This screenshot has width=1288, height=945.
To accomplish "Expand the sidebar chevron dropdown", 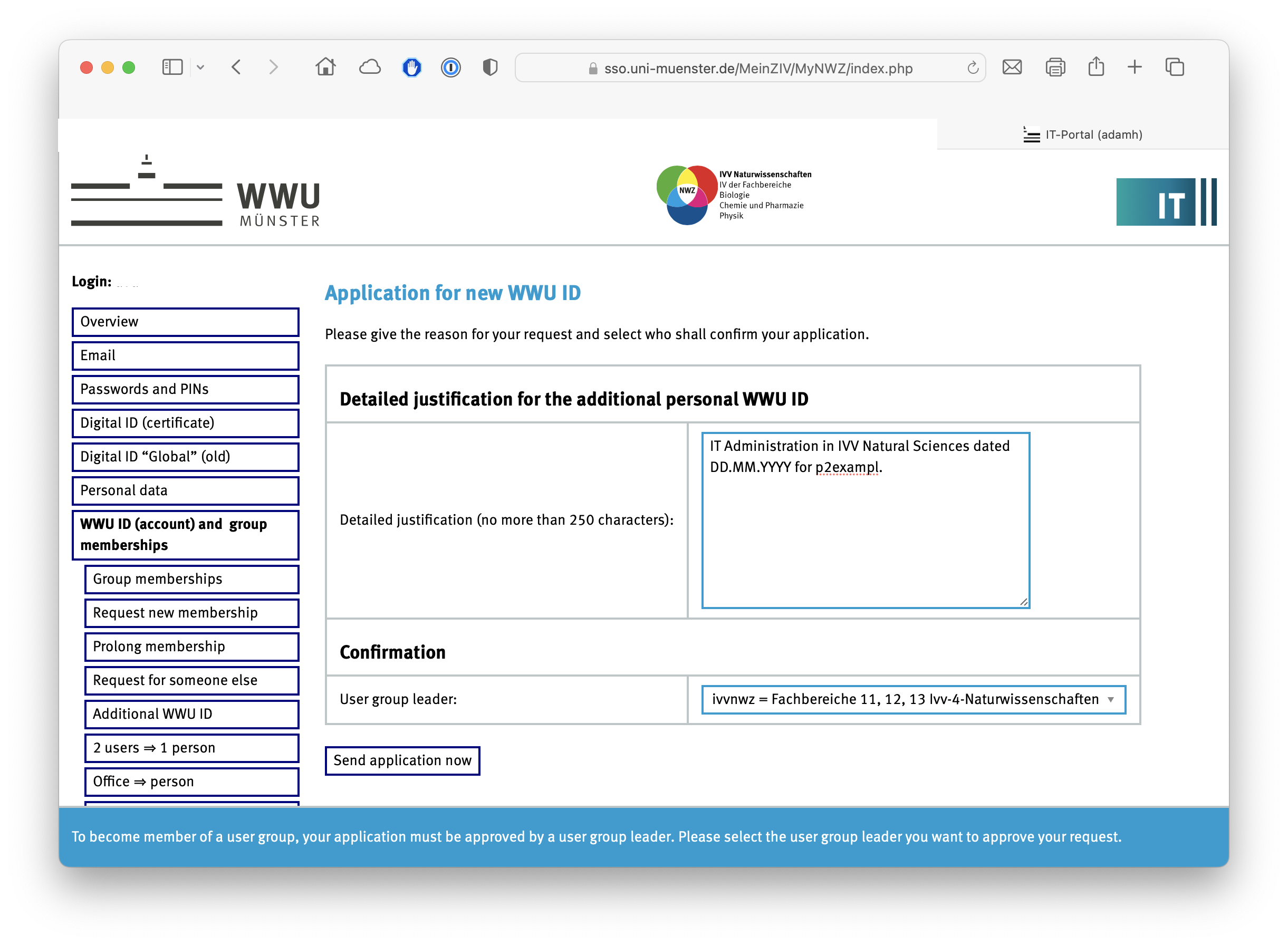I will tap(200, 67).
